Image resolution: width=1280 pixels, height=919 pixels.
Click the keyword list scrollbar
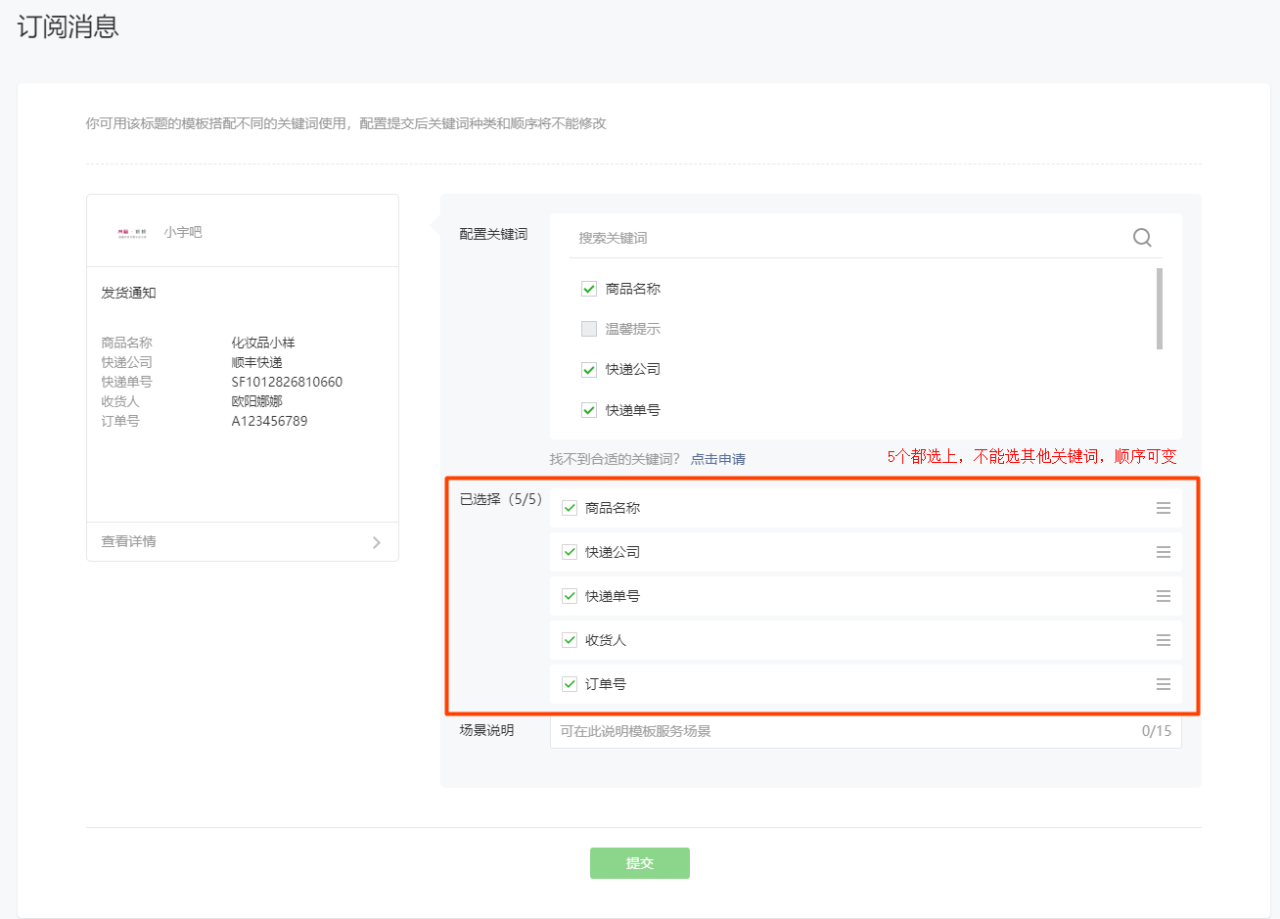coord(1159,308)
